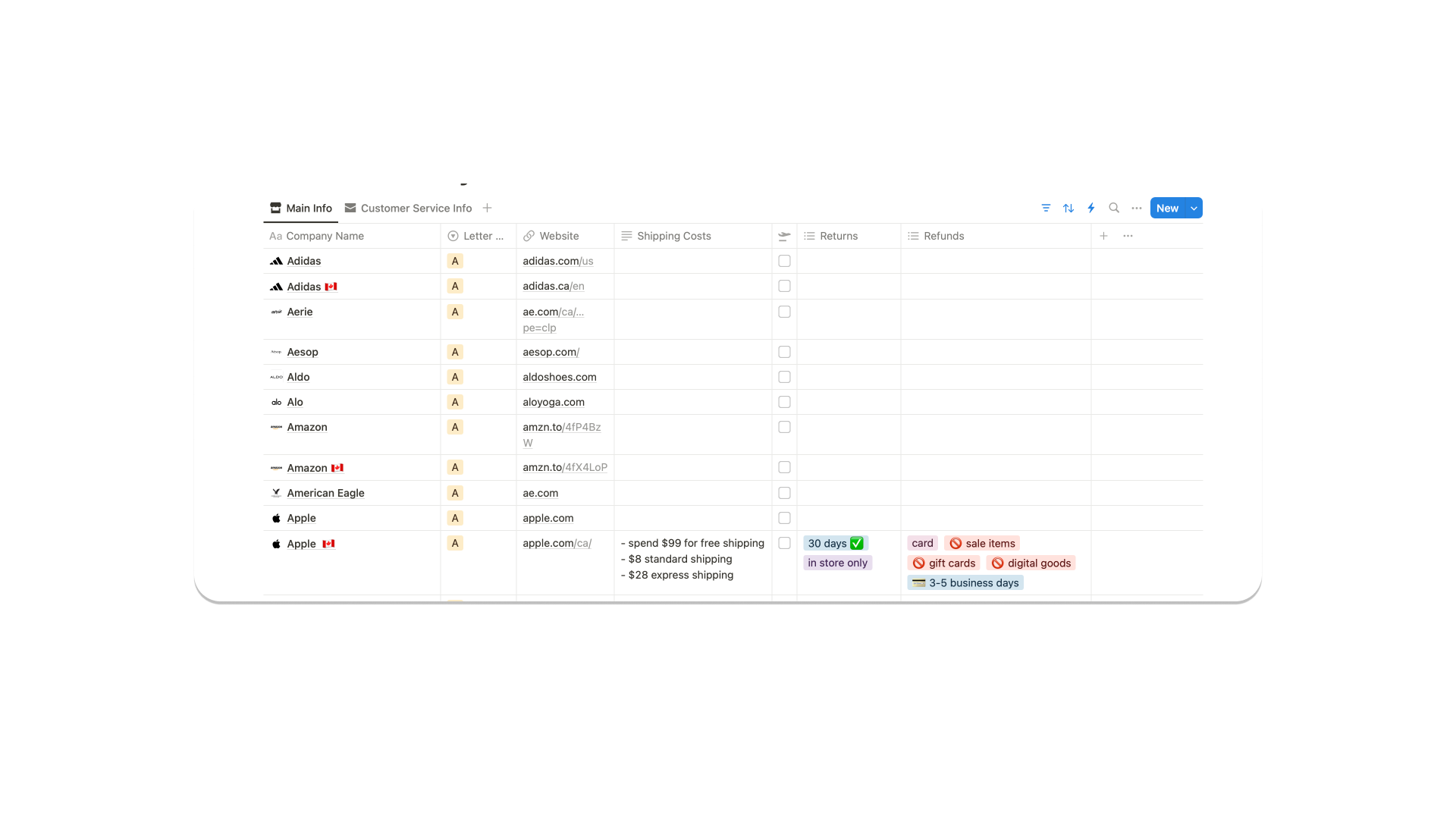
Task: Open search with the magnifier icon
Action: [1114, 208]
